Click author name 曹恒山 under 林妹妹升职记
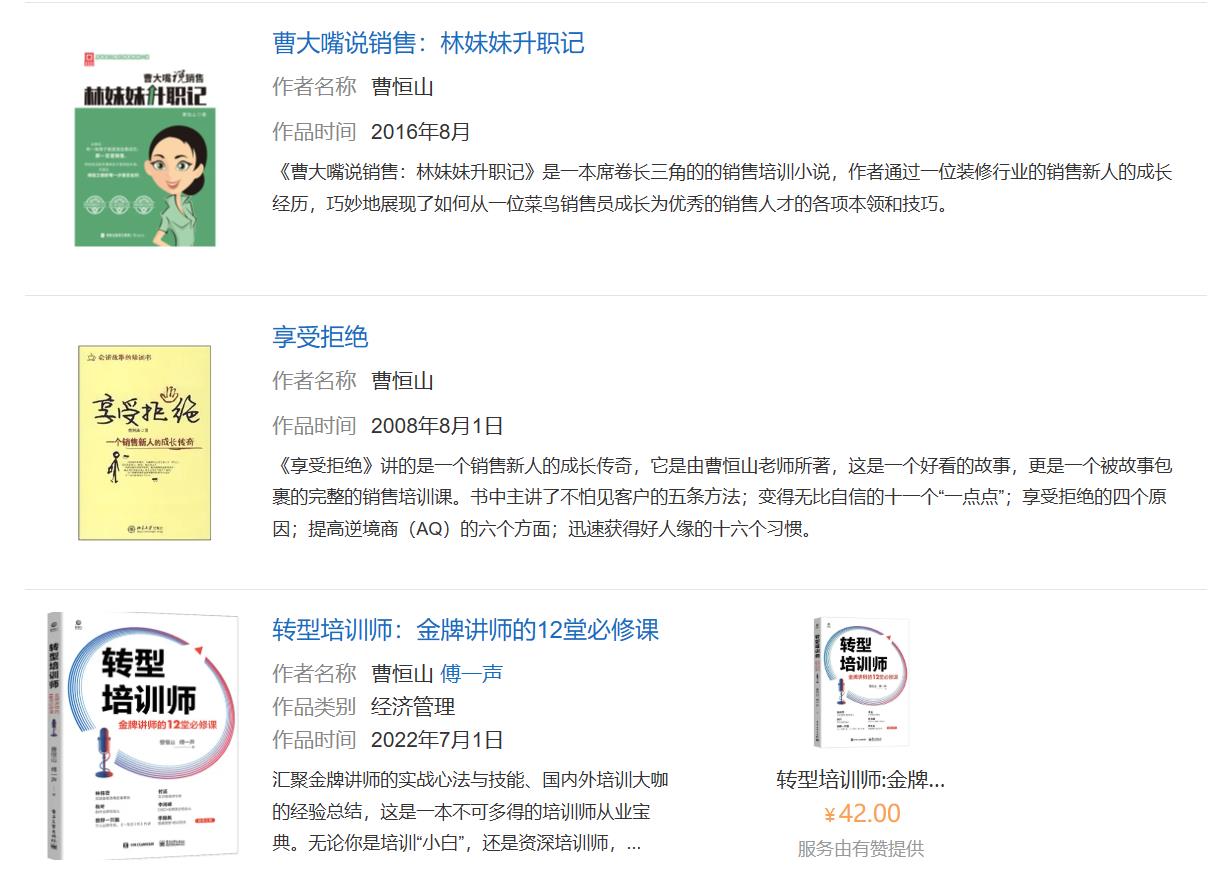The height and width of the screenshot is (894, 1214). [403, 87]
